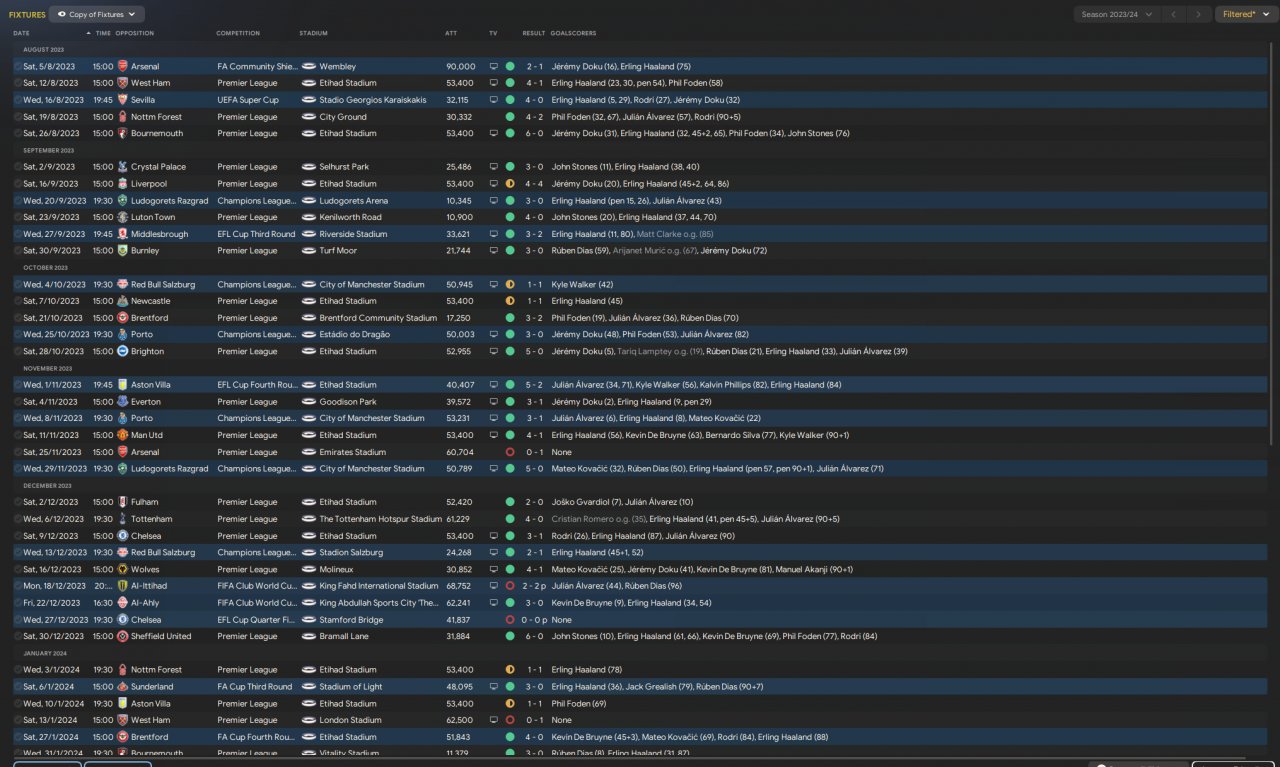Open 'Etihad Stadium' in the Liverpool row
This screenshot has height=767, width=1280.
(x=348, y=184)
